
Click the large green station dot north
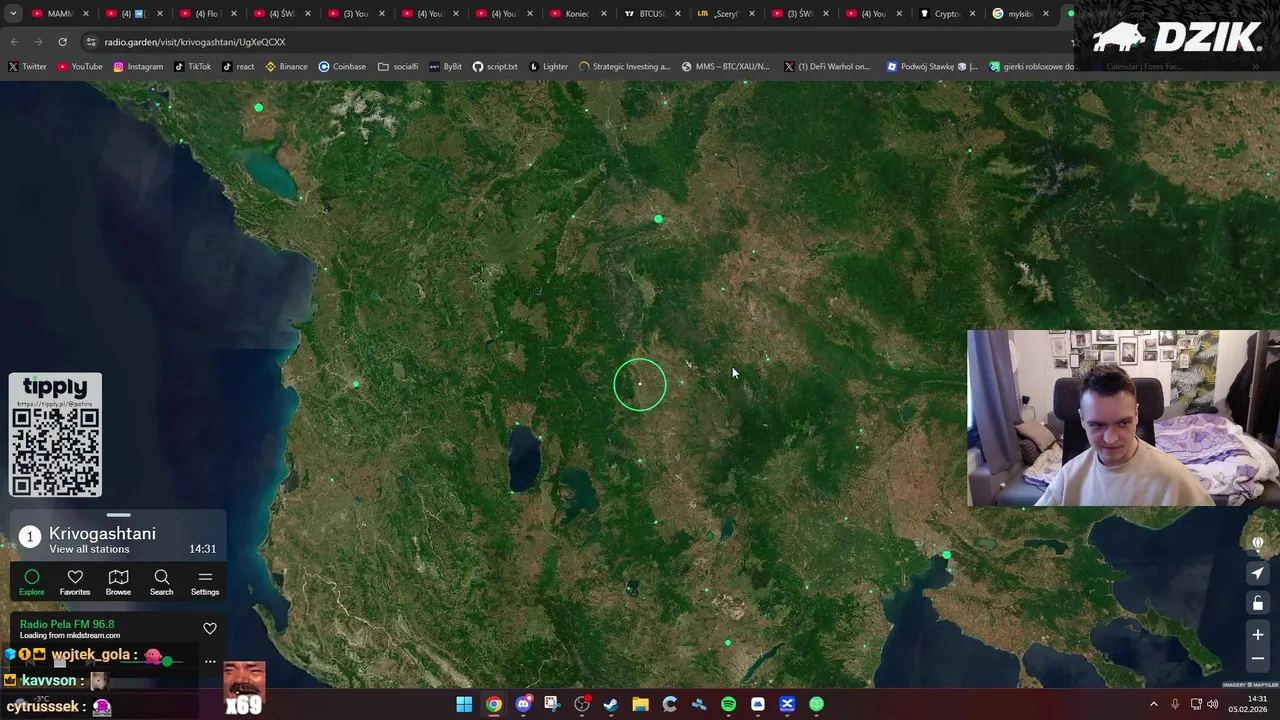coord(658,219)
